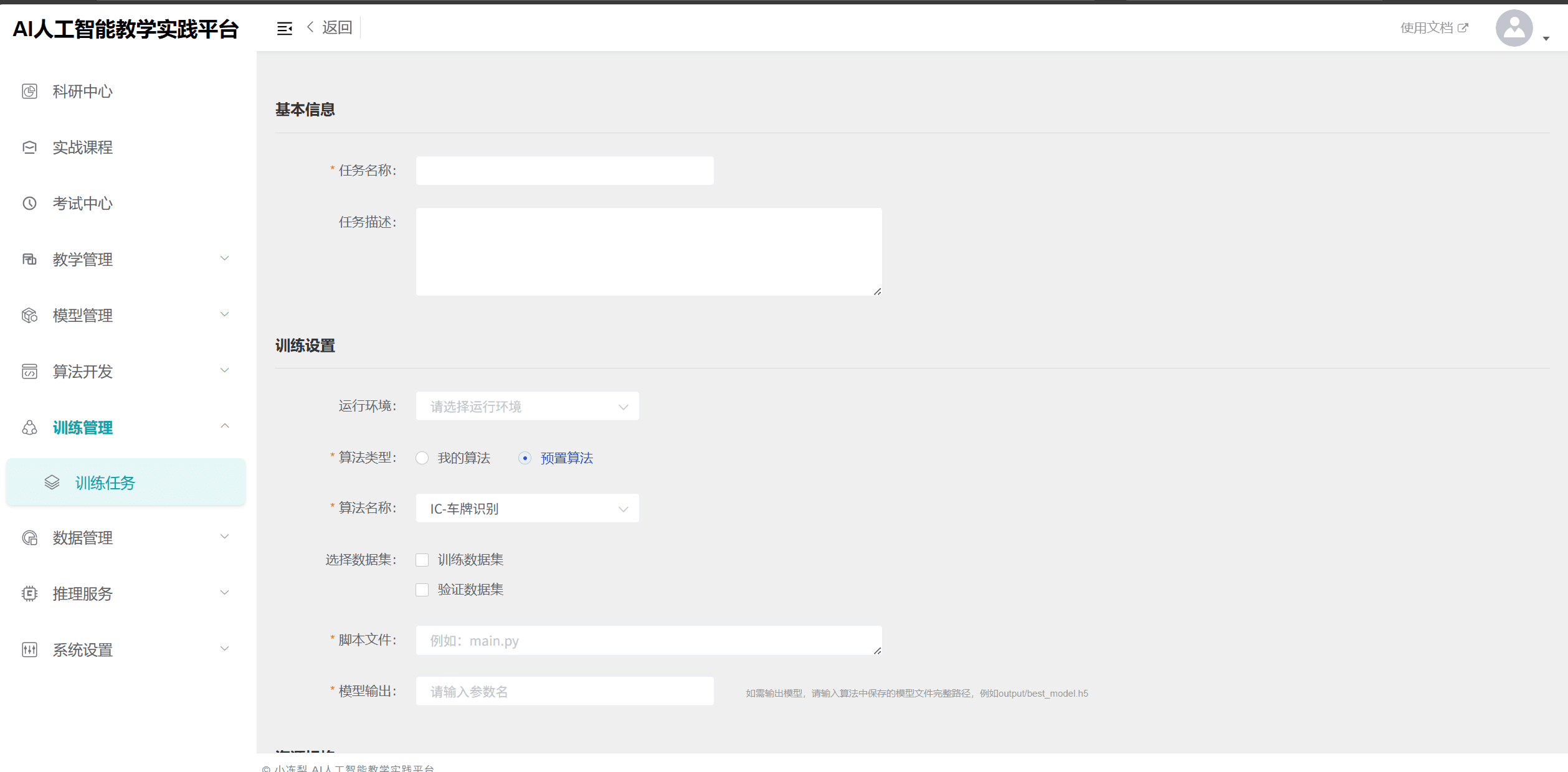1568x772 pixels.
Task: Click the 模型管理 cube icon
Action: click(29, 316)
